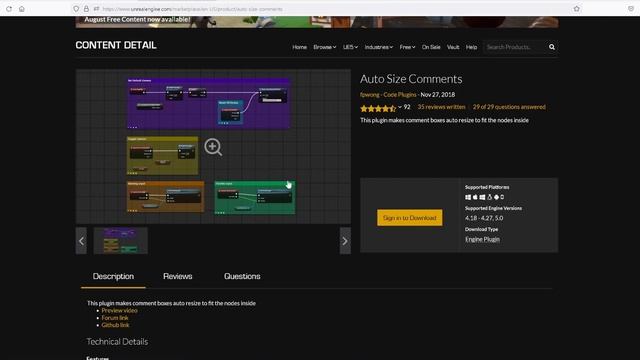Bookmark this page with star icon
Viewport: 640px width, 360px height.
tap(576, 9)
